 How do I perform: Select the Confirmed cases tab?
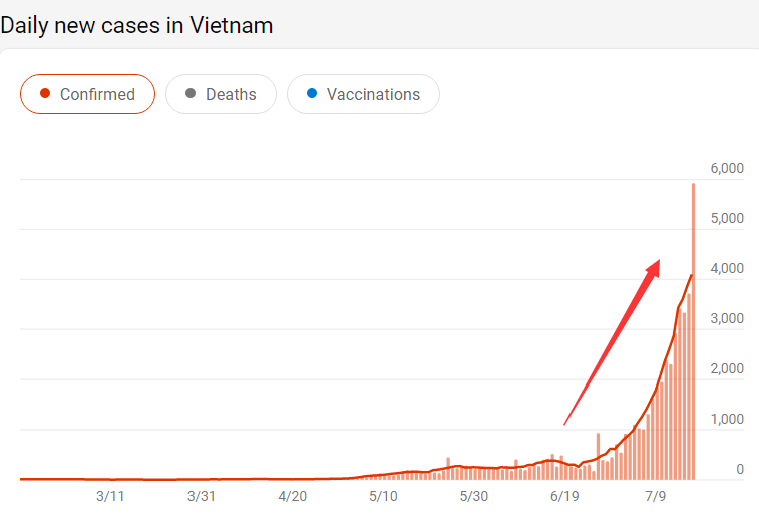(87, 95)
